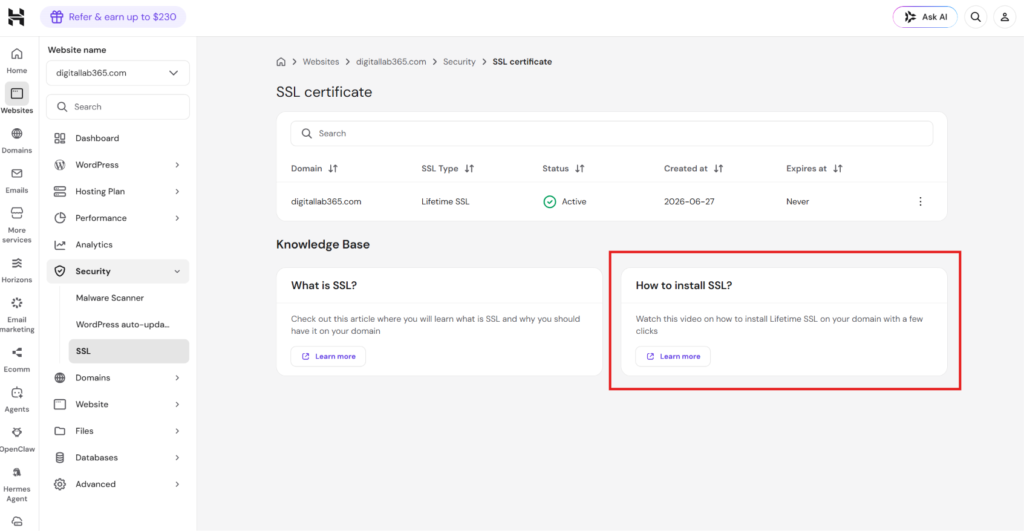Sort by Status column arrows

pyautogui.click(x=579, y=169)
